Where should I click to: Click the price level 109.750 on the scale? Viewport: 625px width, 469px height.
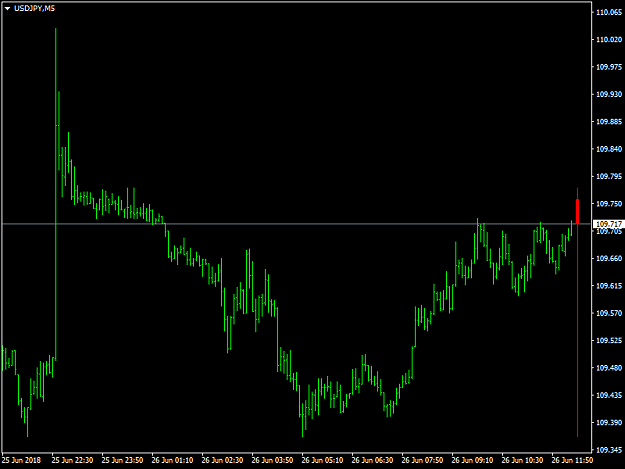tap(609, 204)
